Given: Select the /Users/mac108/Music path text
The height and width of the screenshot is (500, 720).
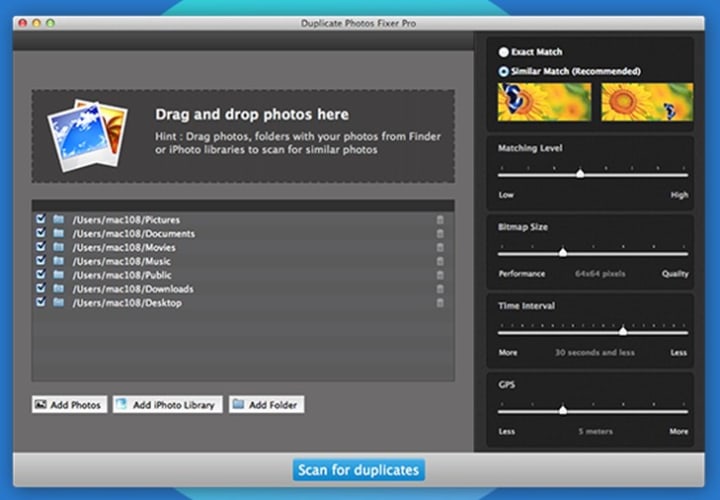Looking at the screenshot, I should click(122, 261).
